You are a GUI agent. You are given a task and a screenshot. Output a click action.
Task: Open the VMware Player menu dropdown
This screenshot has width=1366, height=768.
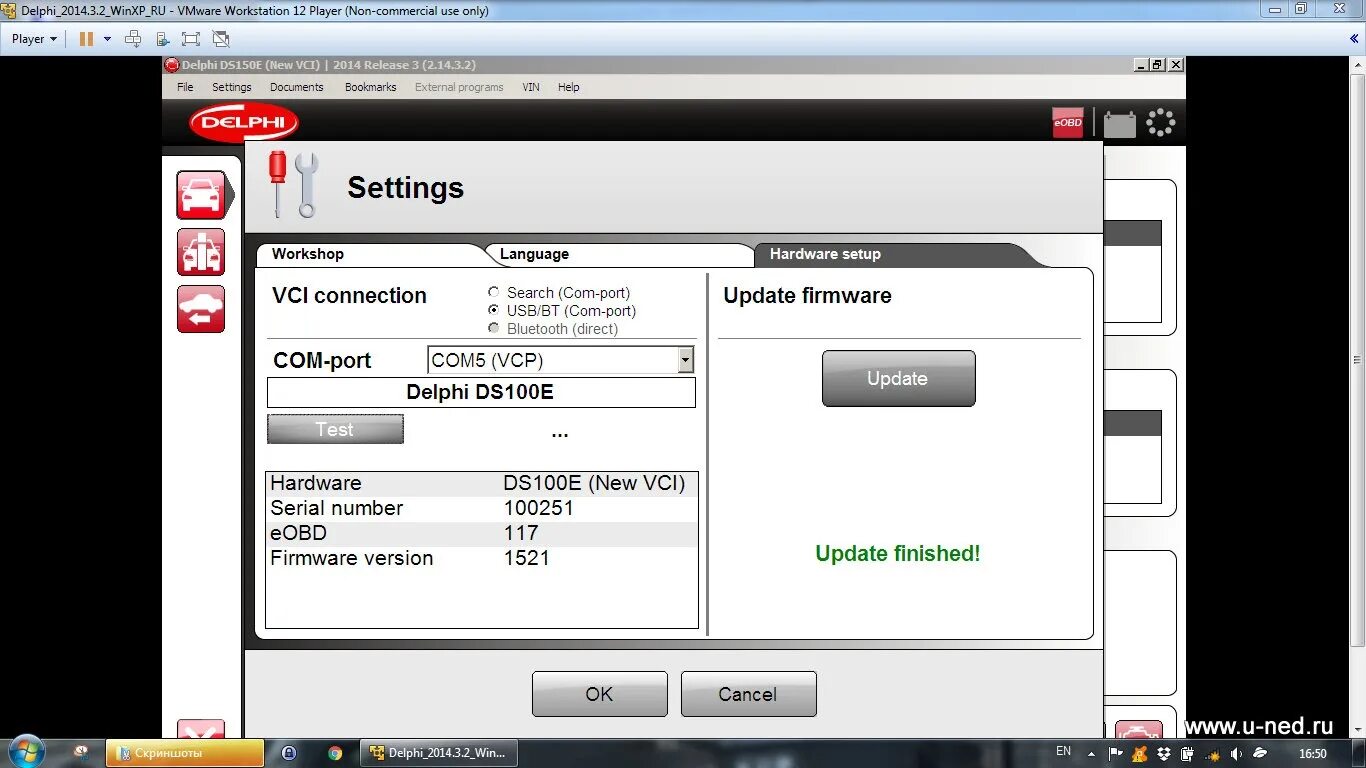pyautogui.click(x=34, y=39)
